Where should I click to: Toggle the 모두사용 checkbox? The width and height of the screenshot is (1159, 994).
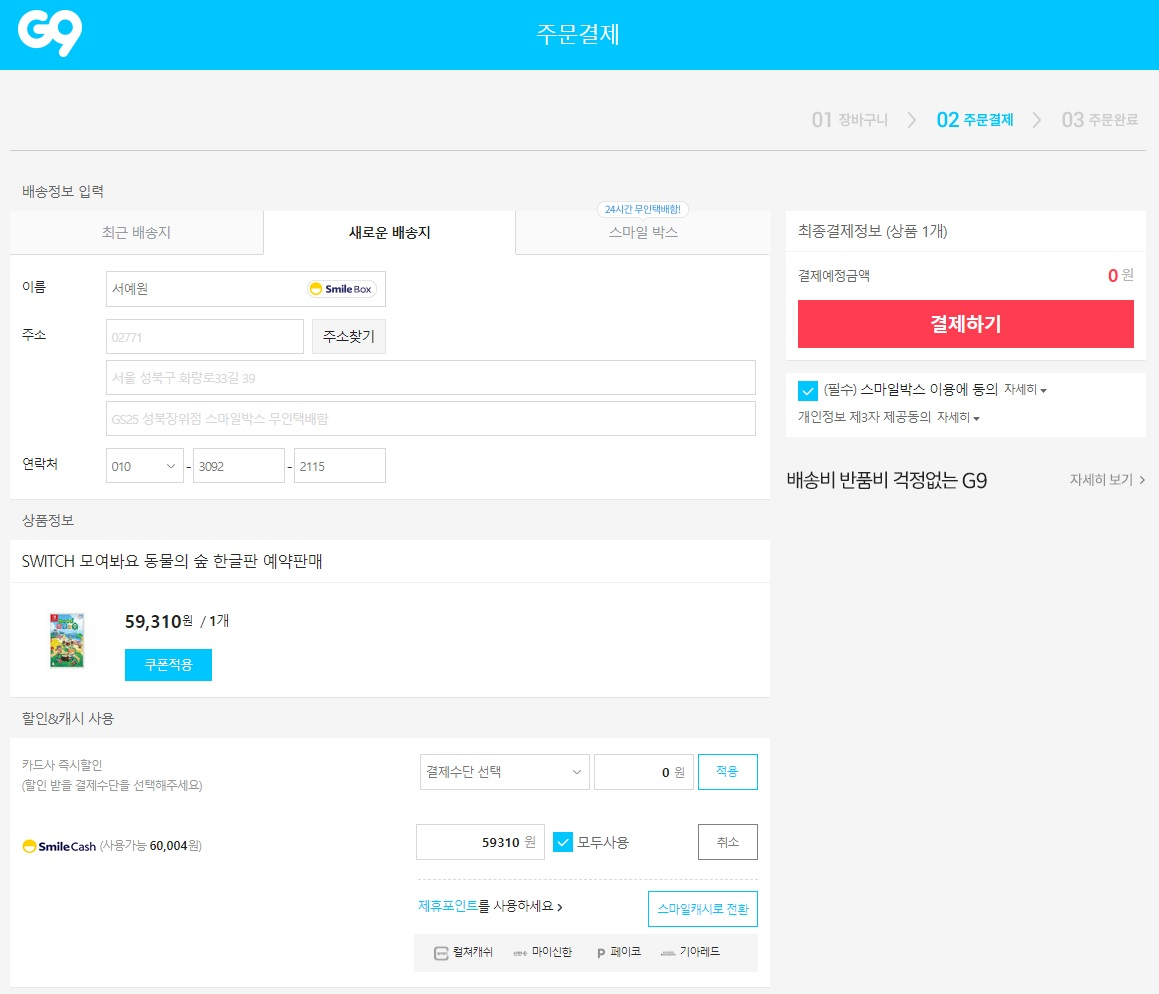tap(562, 842)
